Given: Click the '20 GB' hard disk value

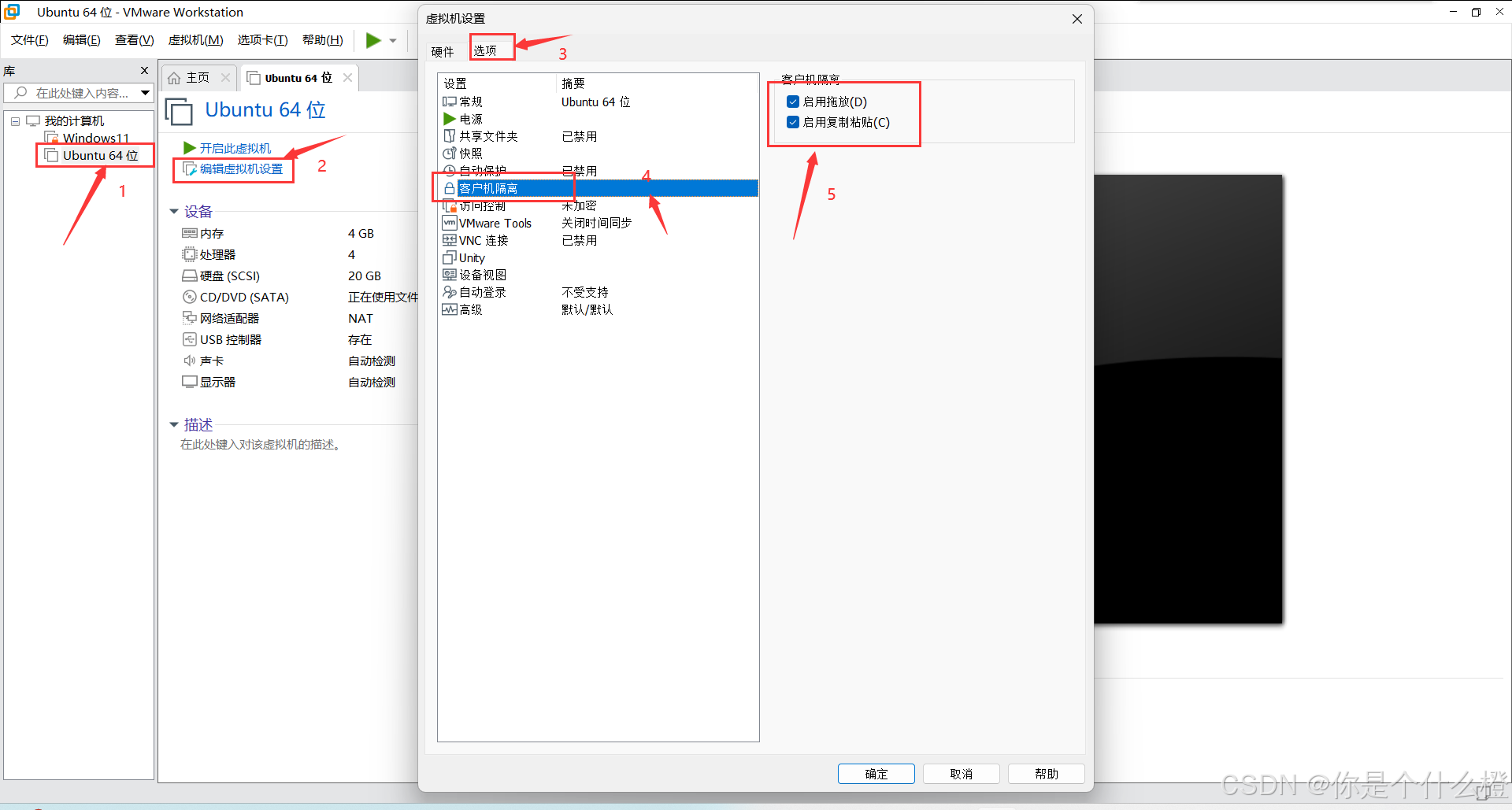Looking at the screenshot, I should pos(365,276).
